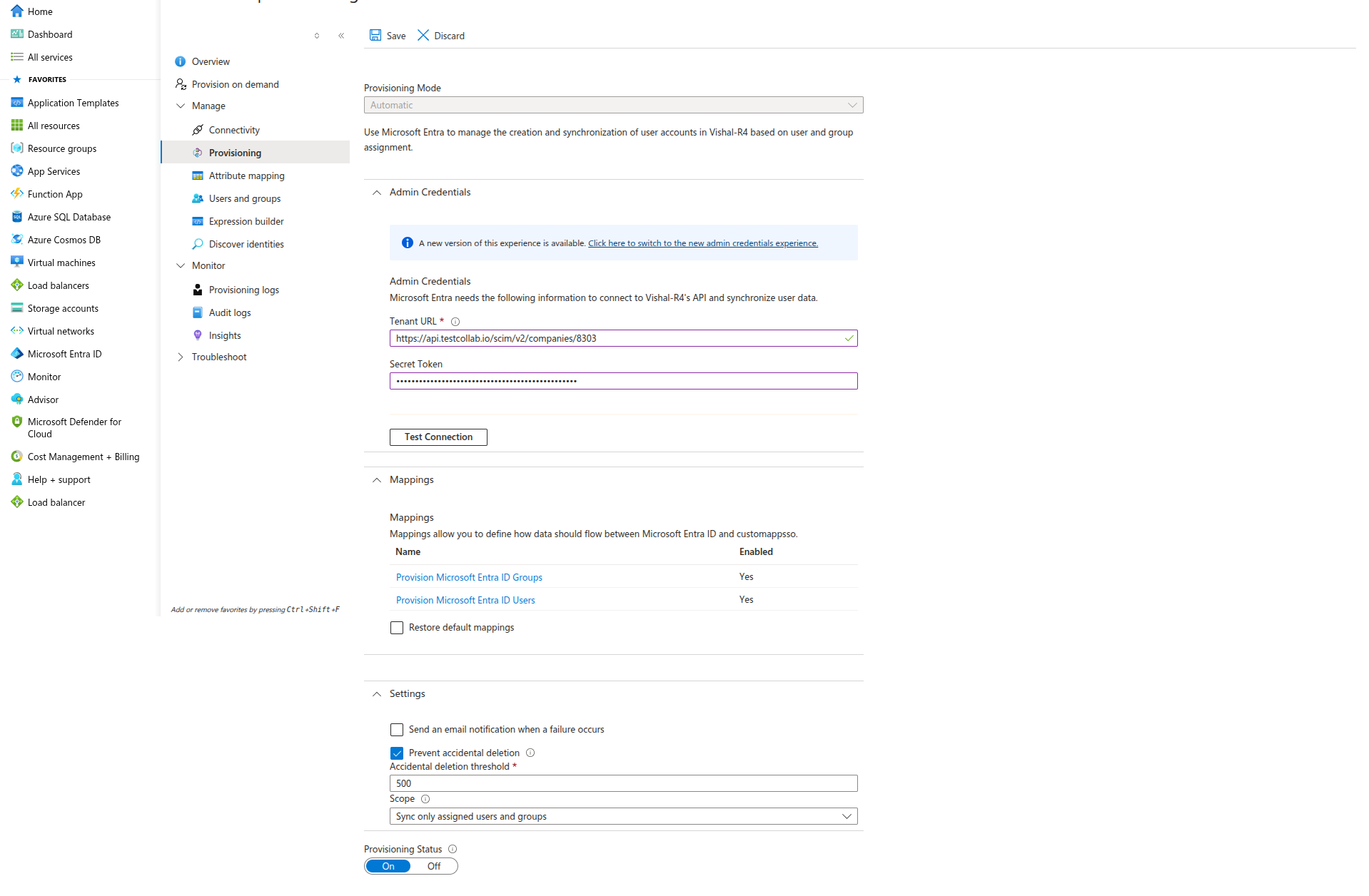Image resolution: width=1369 pixels, height=896 pixels.
Task: Expand the Troubleshoot menu group
Action: coord(181,357)
